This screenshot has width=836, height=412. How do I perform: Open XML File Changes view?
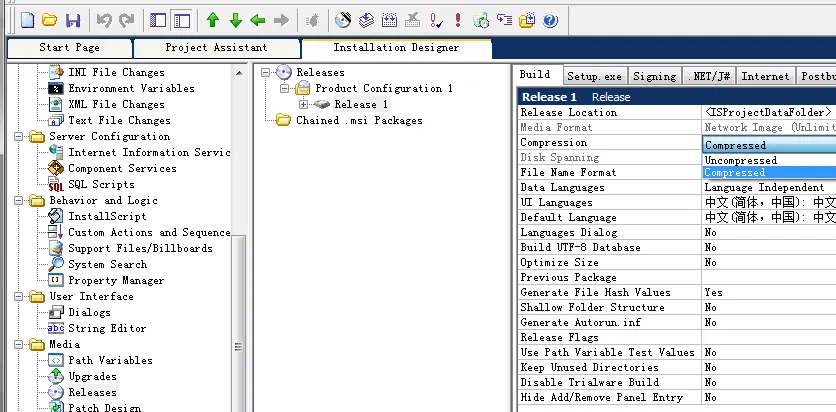tap(116, 104)
